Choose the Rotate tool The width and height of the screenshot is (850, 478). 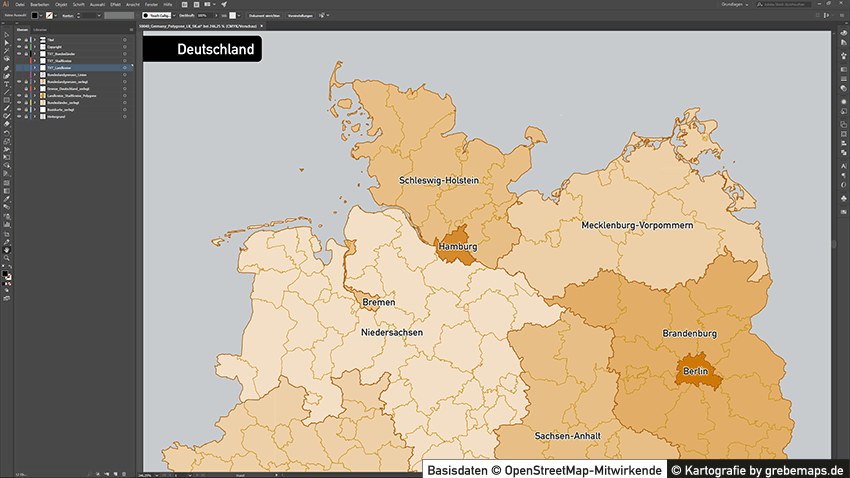6,133
